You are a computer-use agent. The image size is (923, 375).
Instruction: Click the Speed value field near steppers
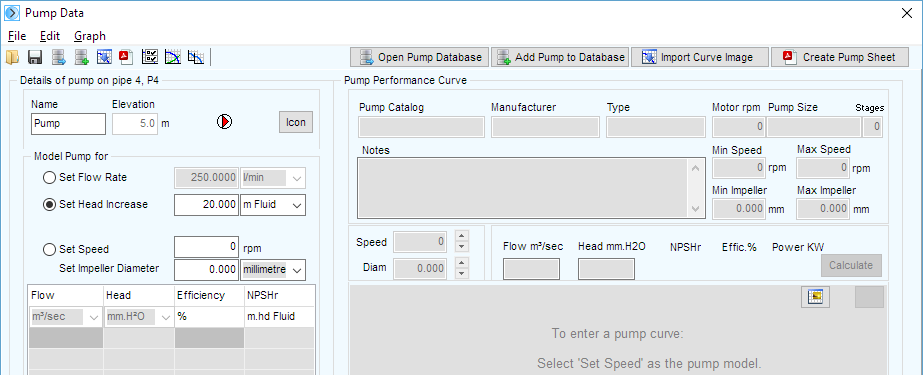[x=419, y=241]
